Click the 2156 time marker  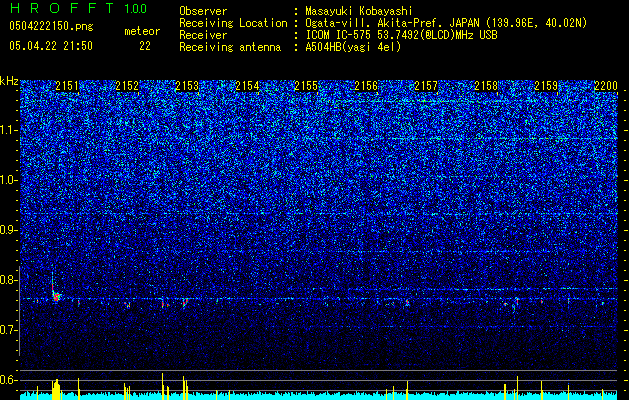click(x=366, y=86)
